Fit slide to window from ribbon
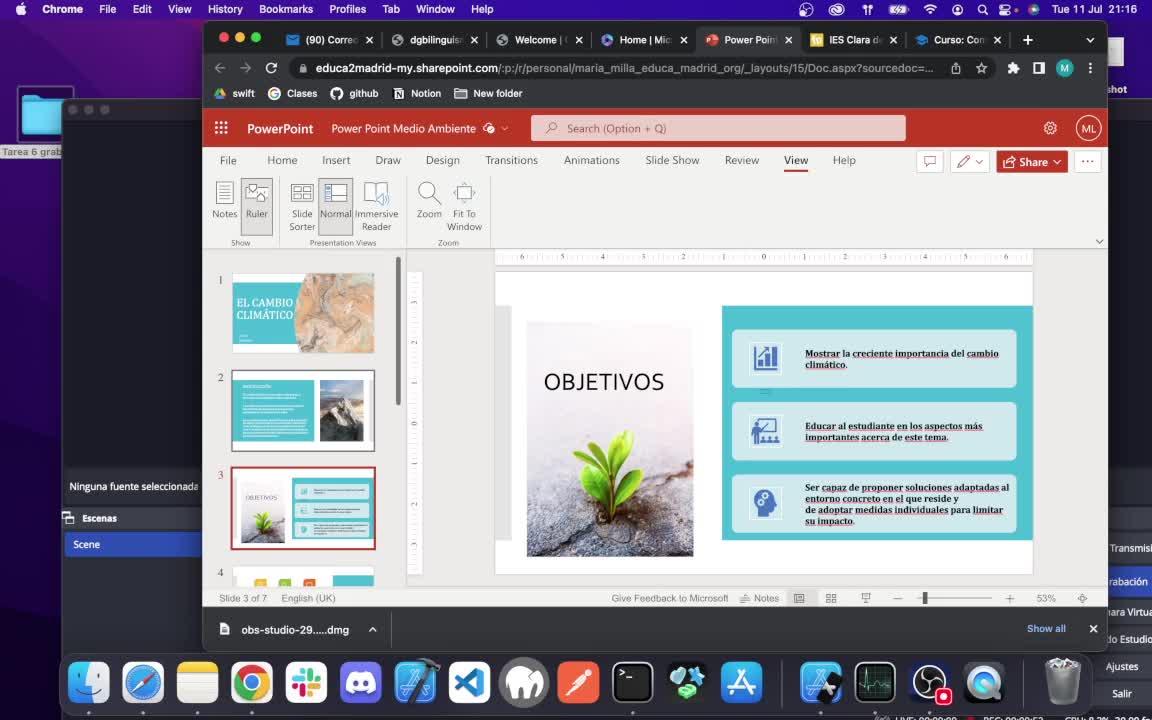Viewport: 1152px width, 720px height. [464, 206]
